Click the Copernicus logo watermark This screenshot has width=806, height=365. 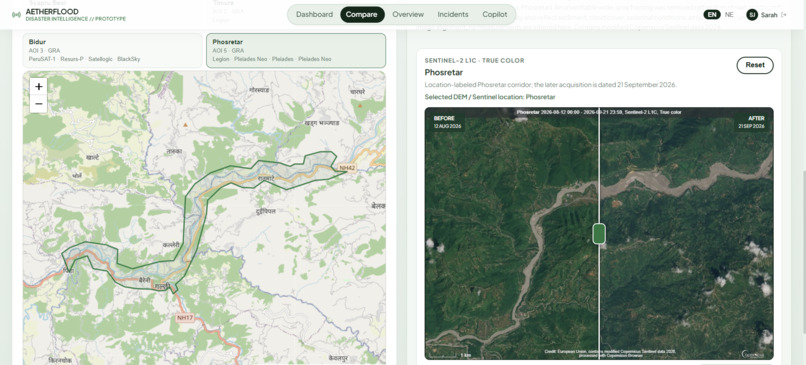[752, 354]
